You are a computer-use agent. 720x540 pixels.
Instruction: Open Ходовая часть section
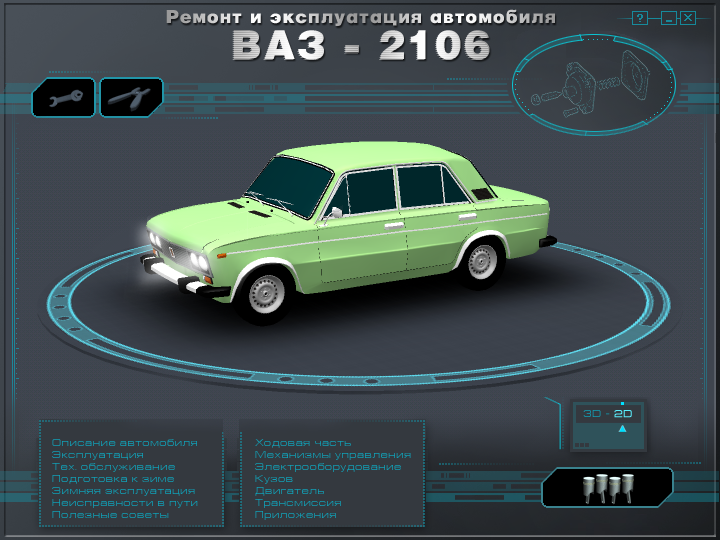303,443
